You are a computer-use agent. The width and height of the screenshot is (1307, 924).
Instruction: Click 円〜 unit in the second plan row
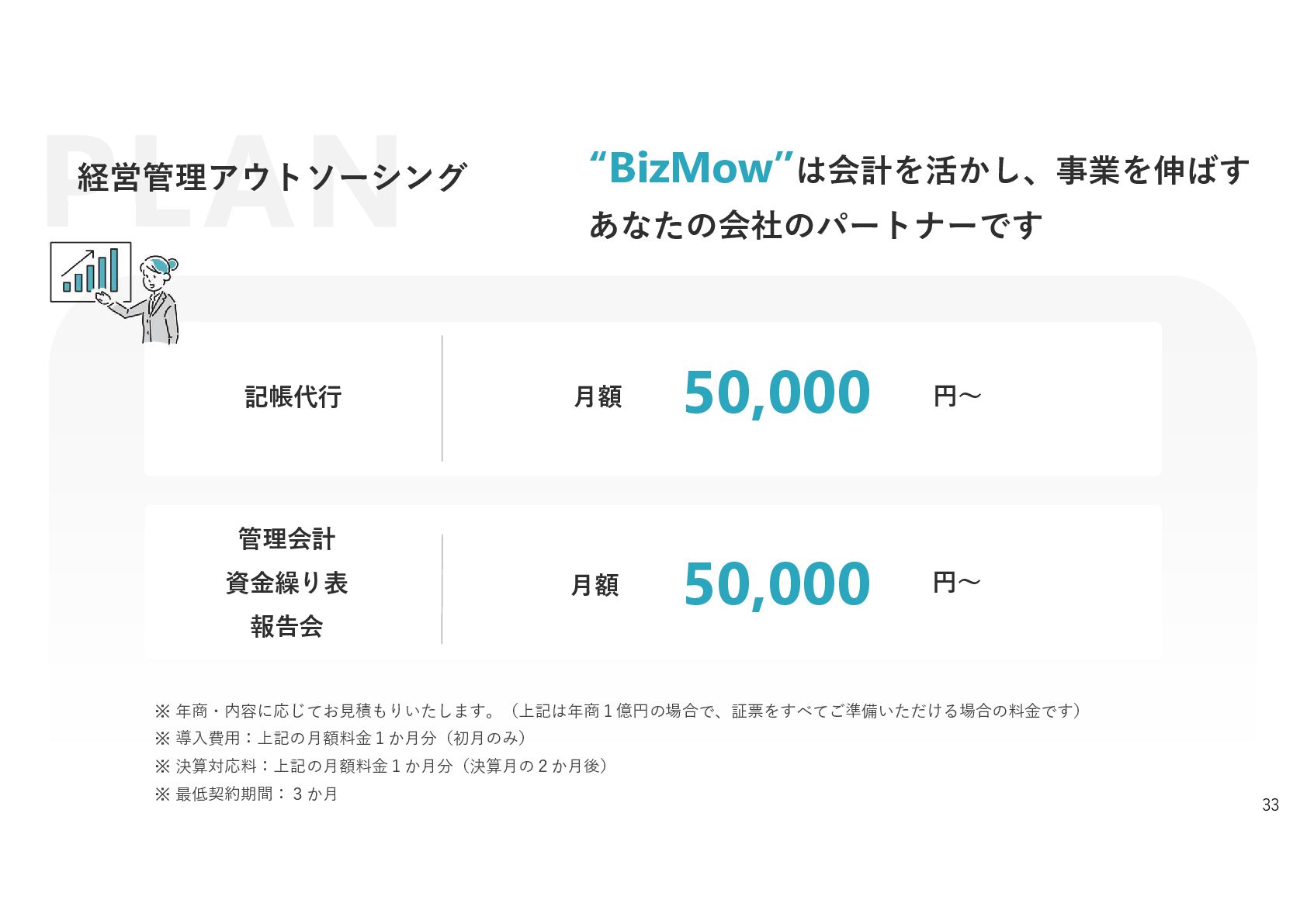(x=957, y=582)
